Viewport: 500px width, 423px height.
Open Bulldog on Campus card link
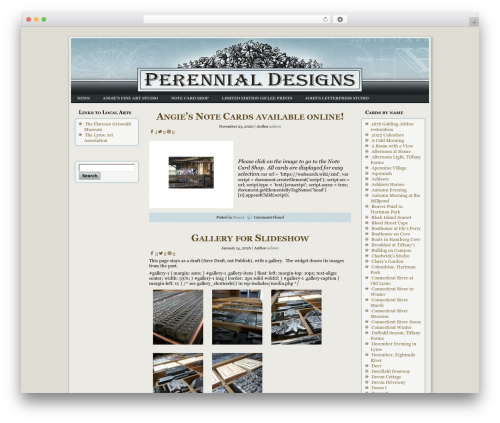[x=391, y=251]
